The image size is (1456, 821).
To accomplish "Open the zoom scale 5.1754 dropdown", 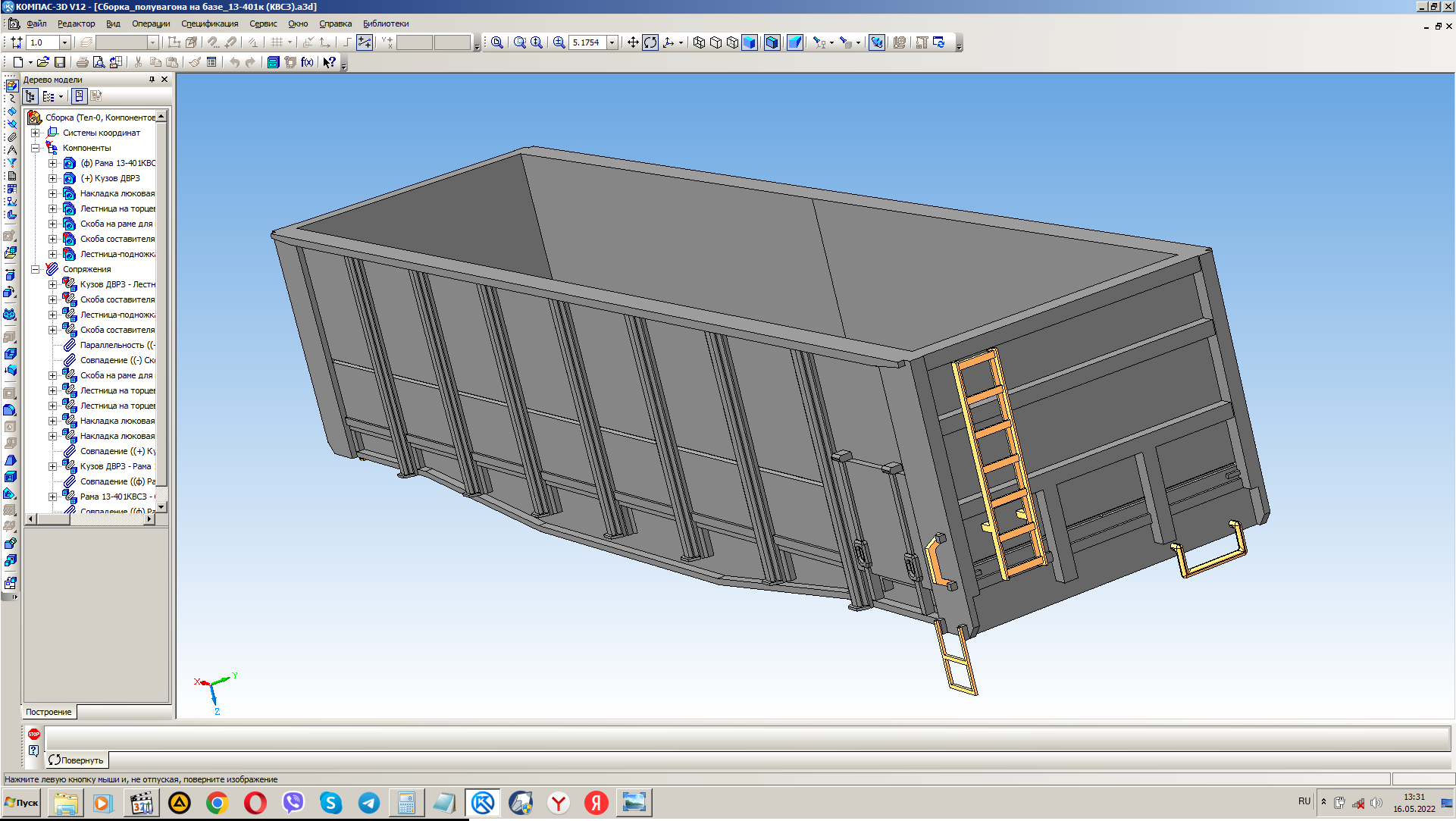I will [612, 42].
